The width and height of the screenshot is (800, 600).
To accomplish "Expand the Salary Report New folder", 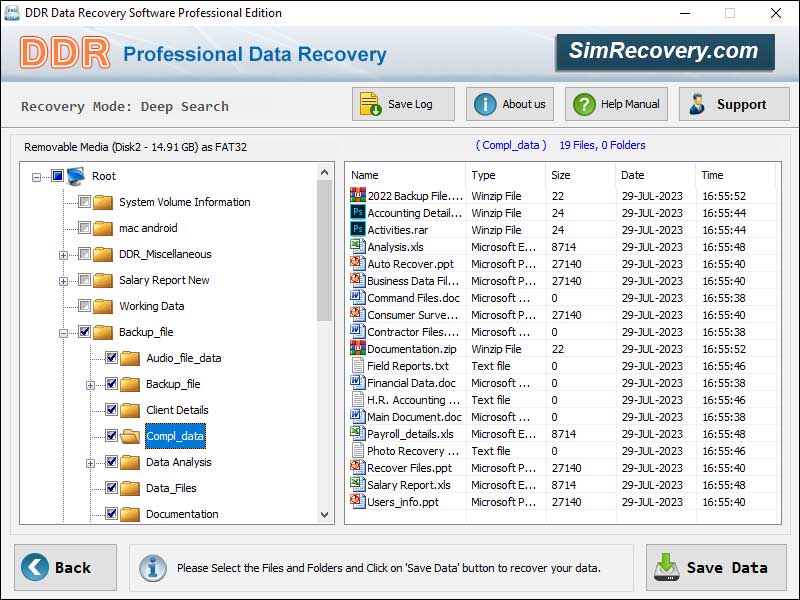I will point(63,281).
